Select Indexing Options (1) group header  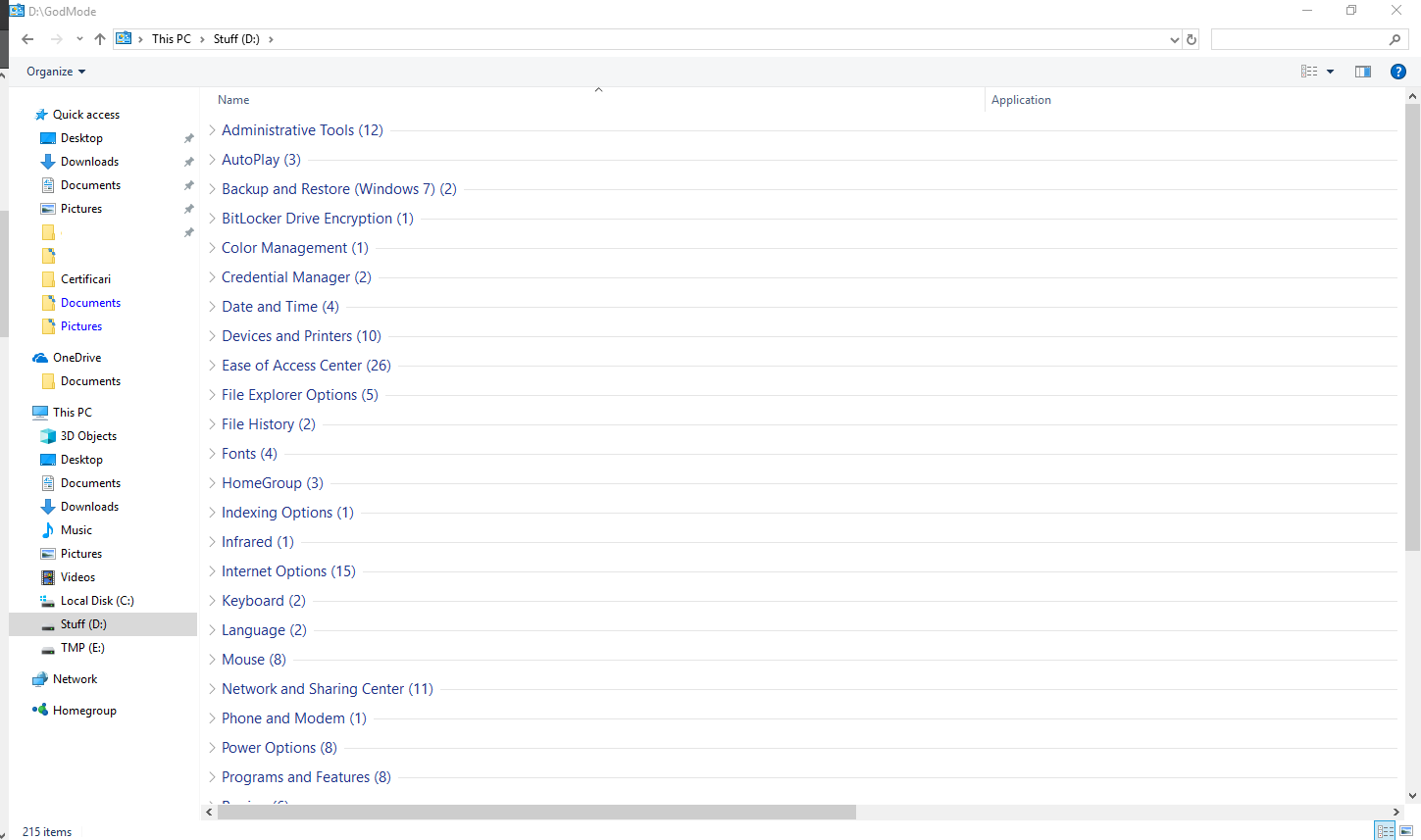[287, 513]
